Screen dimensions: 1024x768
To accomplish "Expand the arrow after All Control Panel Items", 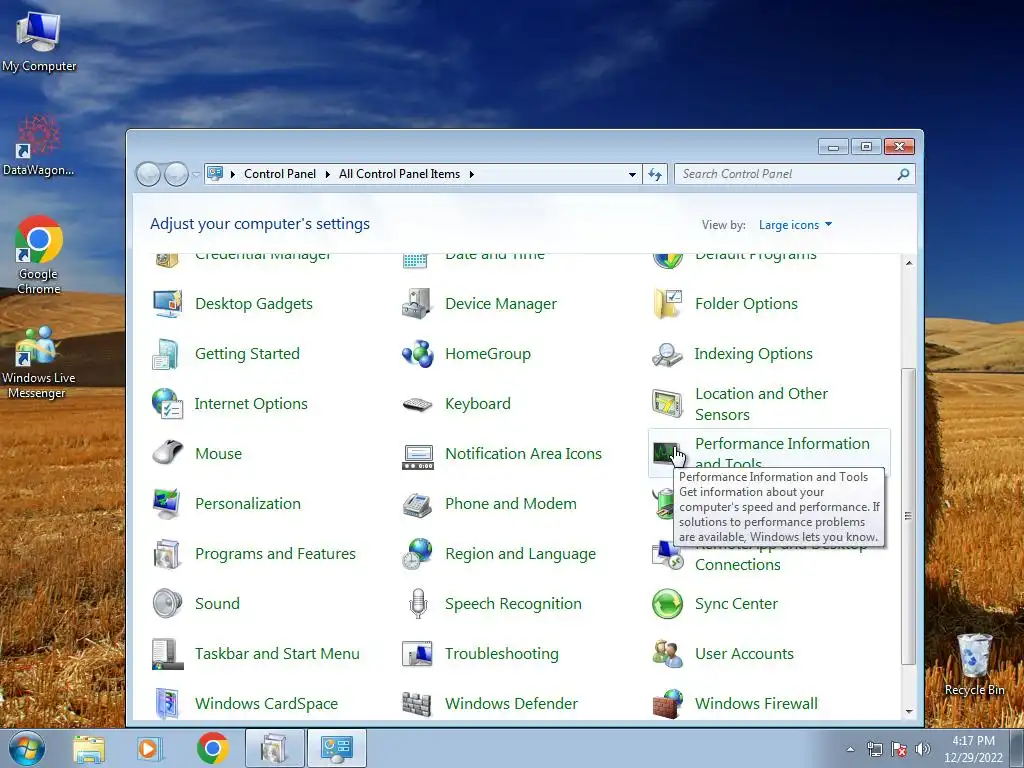I will pyautogui.click(x=472, y=174).
